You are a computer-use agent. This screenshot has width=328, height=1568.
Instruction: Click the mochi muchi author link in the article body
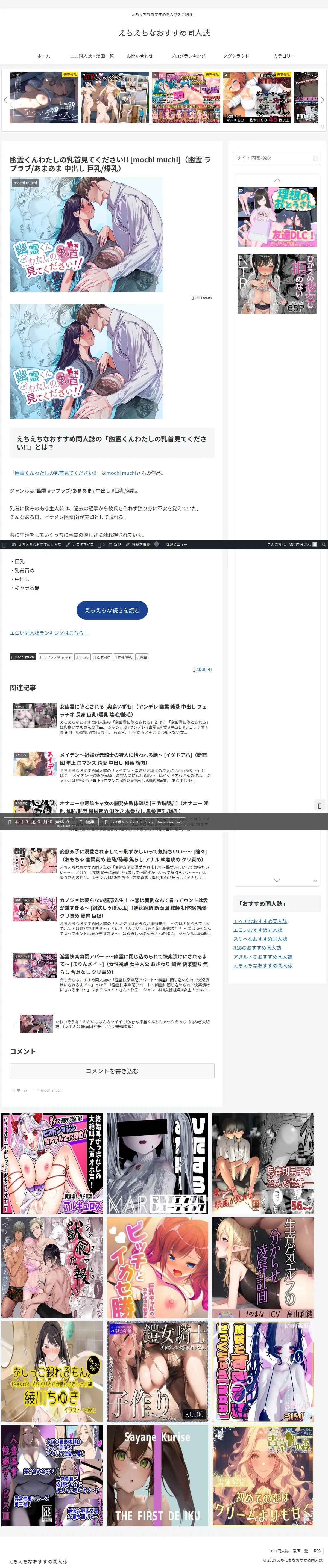121,473
